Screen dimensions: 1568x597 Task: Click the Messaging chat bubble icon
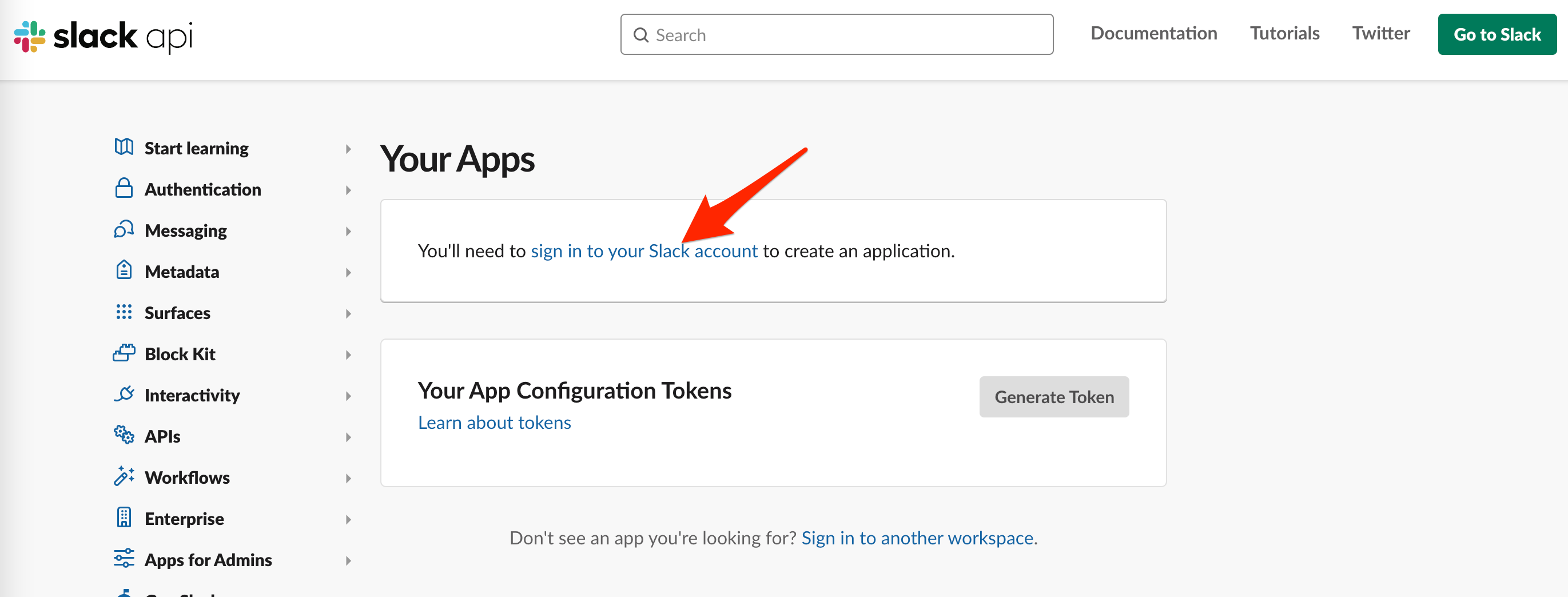tap(124, 230)
